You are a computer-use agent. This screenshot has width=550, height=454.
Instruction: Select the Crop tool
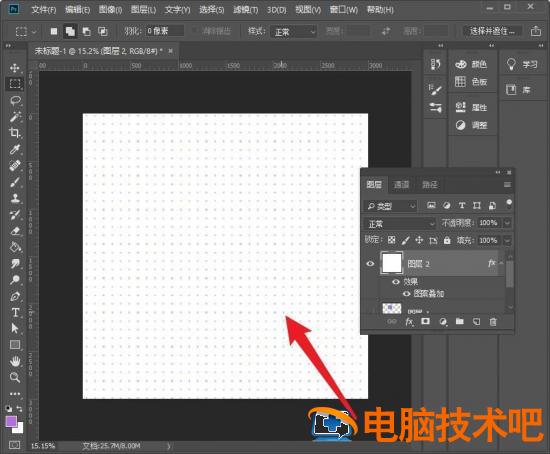point(15,133)
